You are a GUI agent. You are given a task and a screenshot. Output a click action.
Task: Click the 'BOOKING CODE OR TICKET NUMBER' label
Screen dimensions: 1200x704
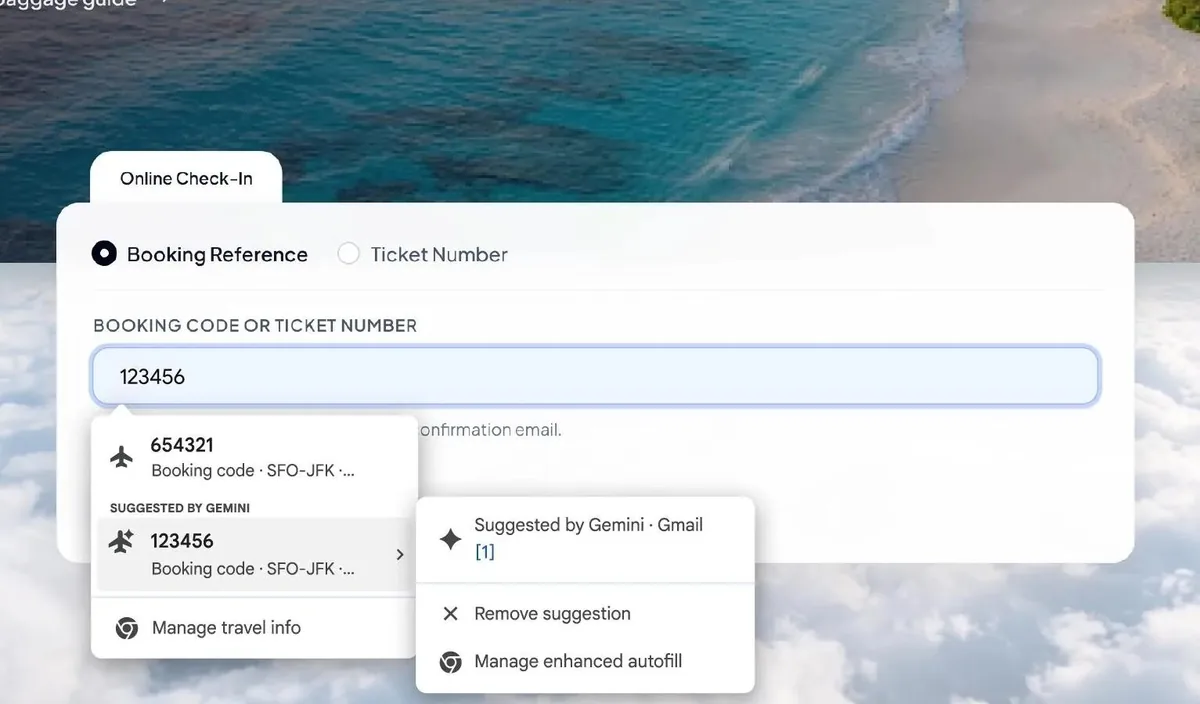point(255,326)
